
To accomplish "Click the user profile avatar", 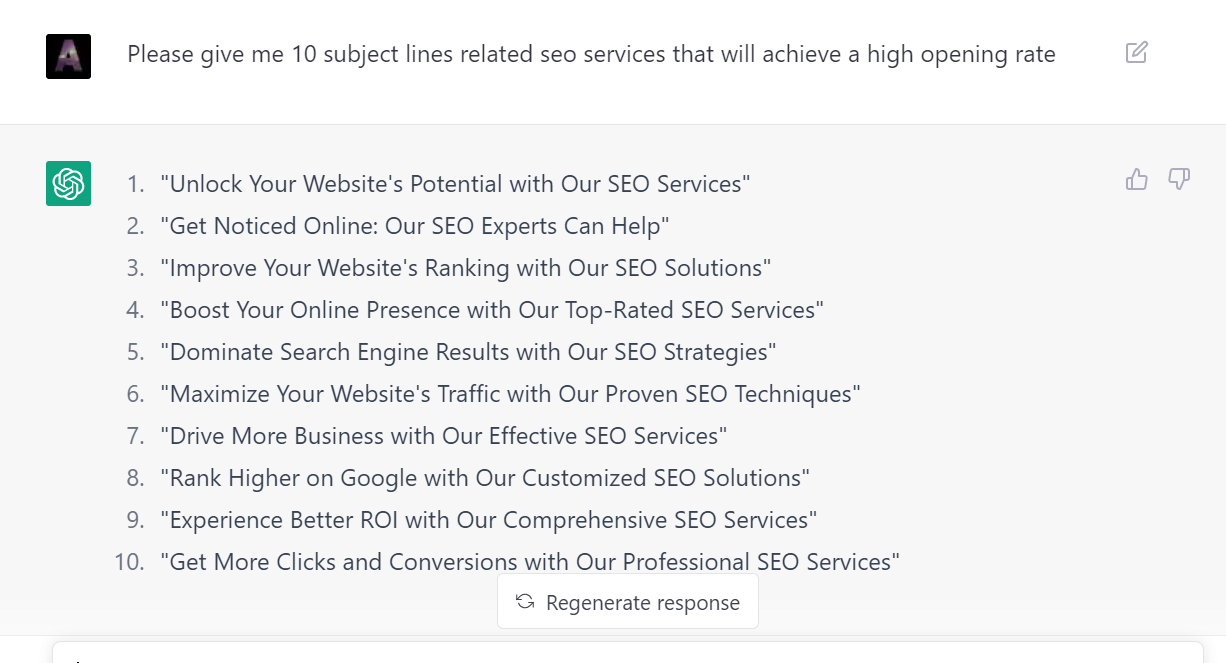I will [x=68, y=56].
